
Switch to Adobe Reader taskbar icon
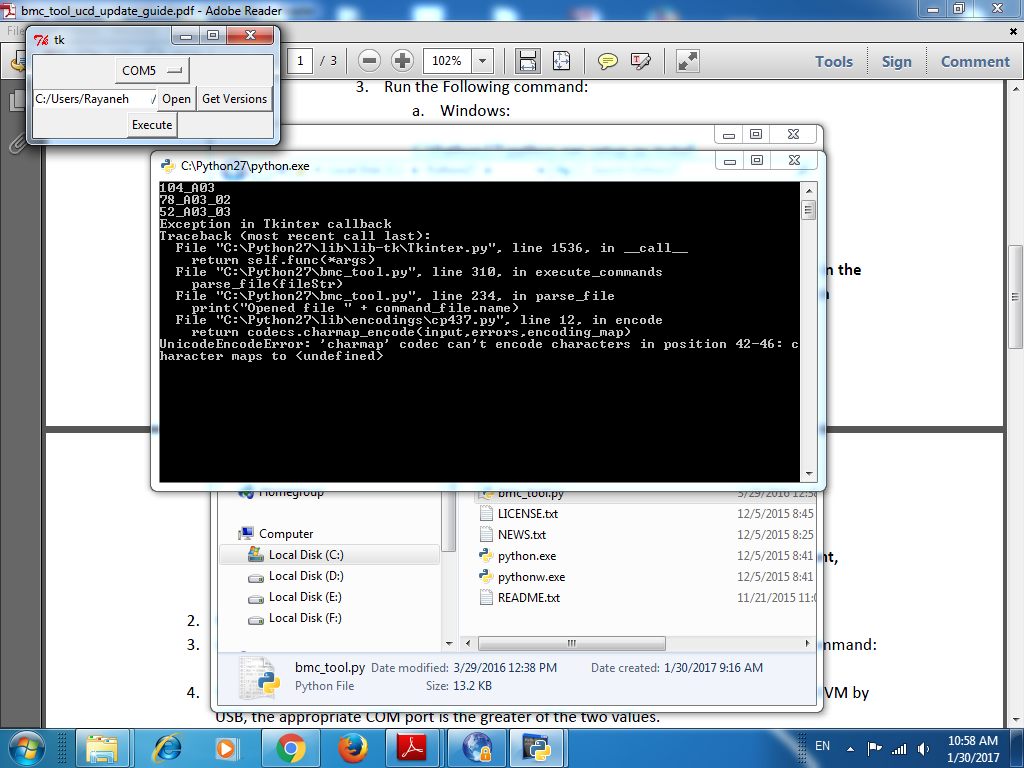(413, 748)
